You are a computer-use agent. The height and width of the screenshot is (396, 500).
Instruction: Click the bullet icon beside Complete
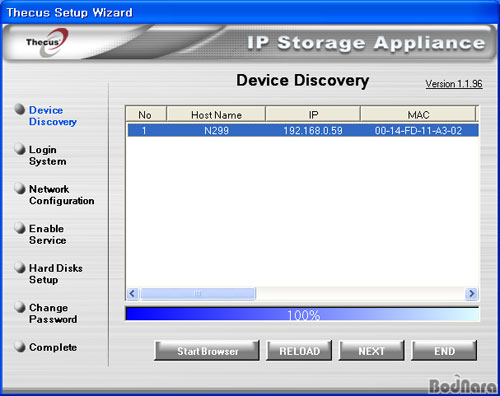point(20,347)
